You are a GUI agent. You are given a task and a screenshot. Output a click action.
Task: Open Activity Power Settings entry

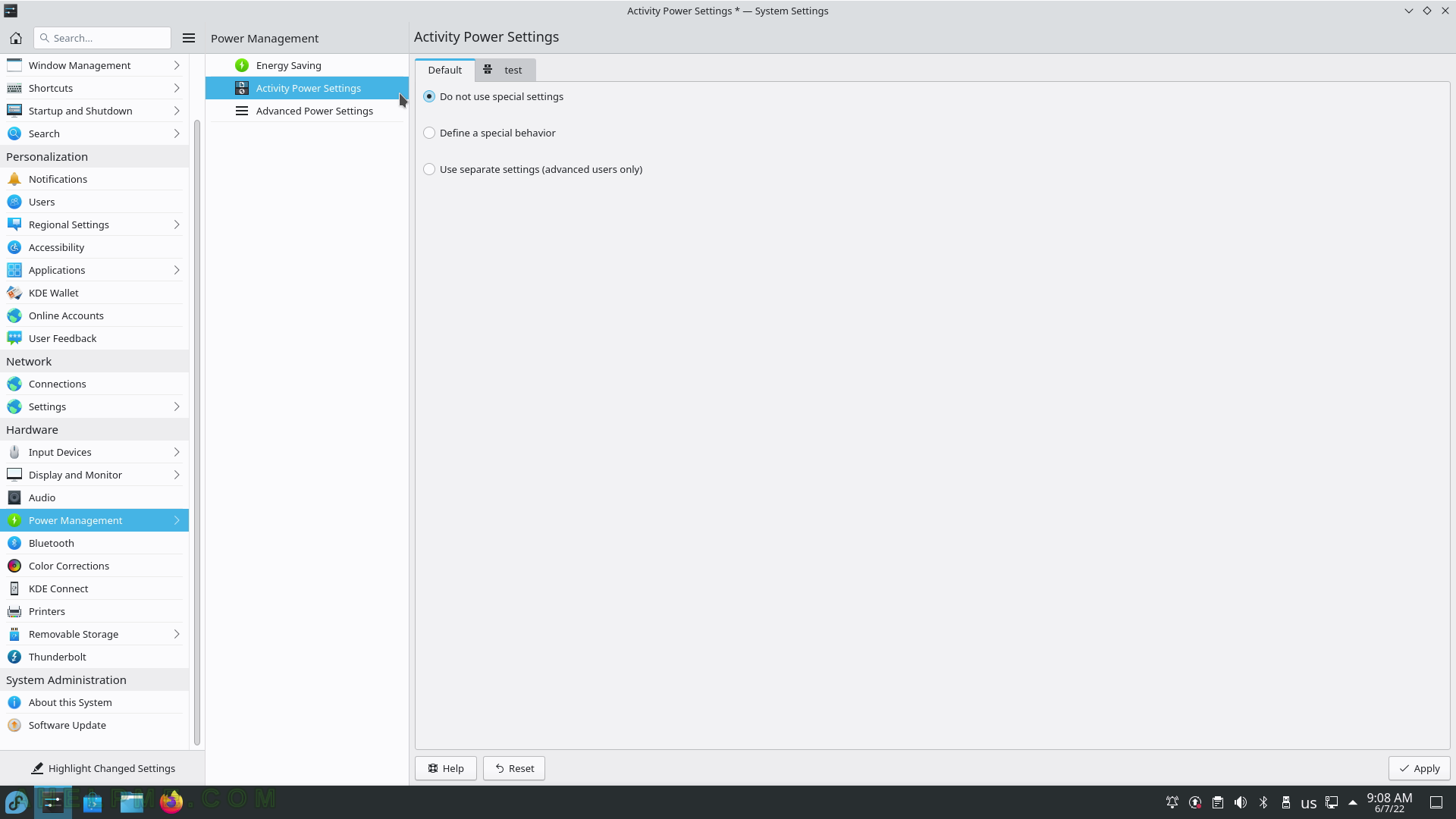(x=306, y=88)
